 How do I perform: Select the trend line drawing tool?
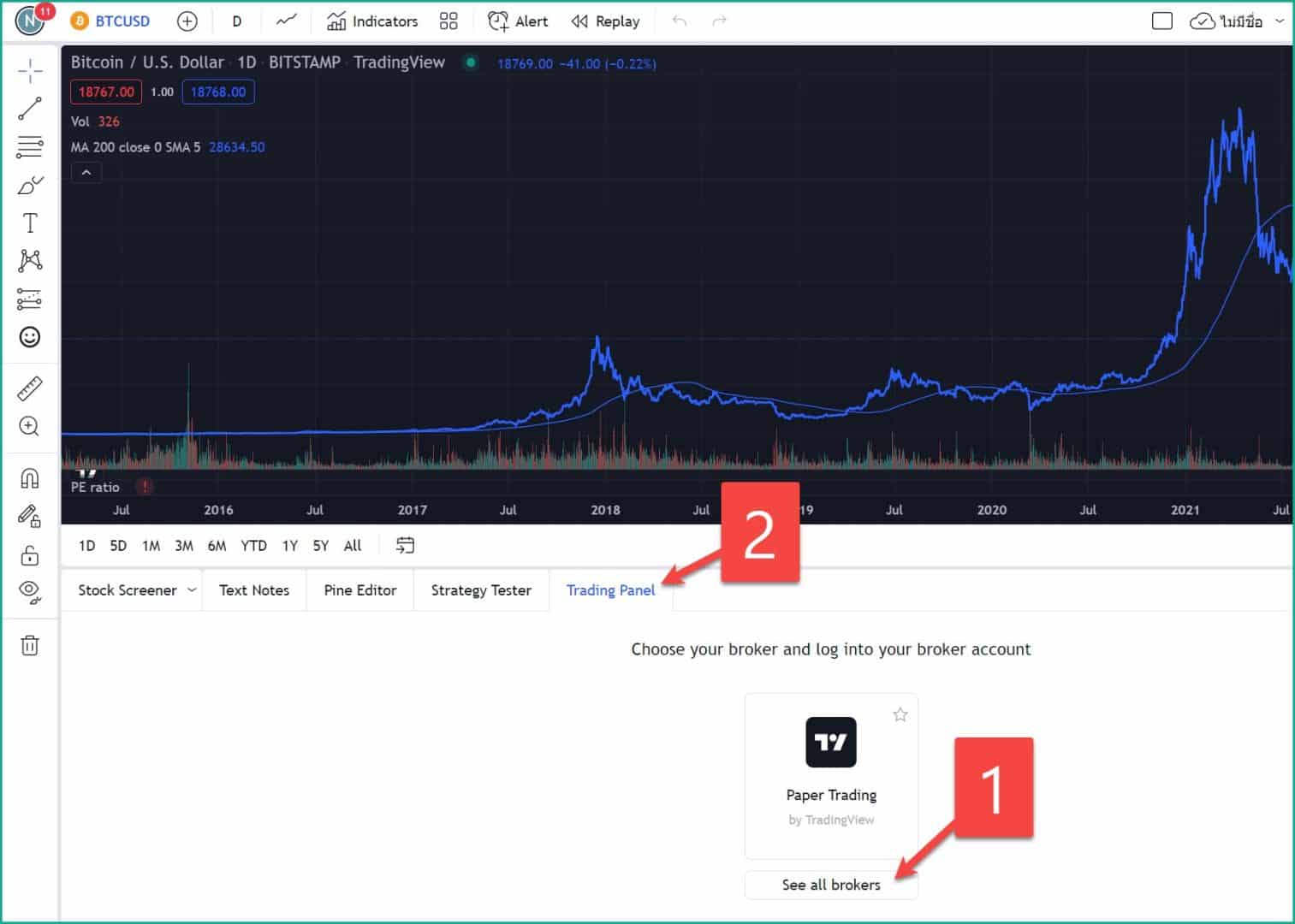pos(30,109)
